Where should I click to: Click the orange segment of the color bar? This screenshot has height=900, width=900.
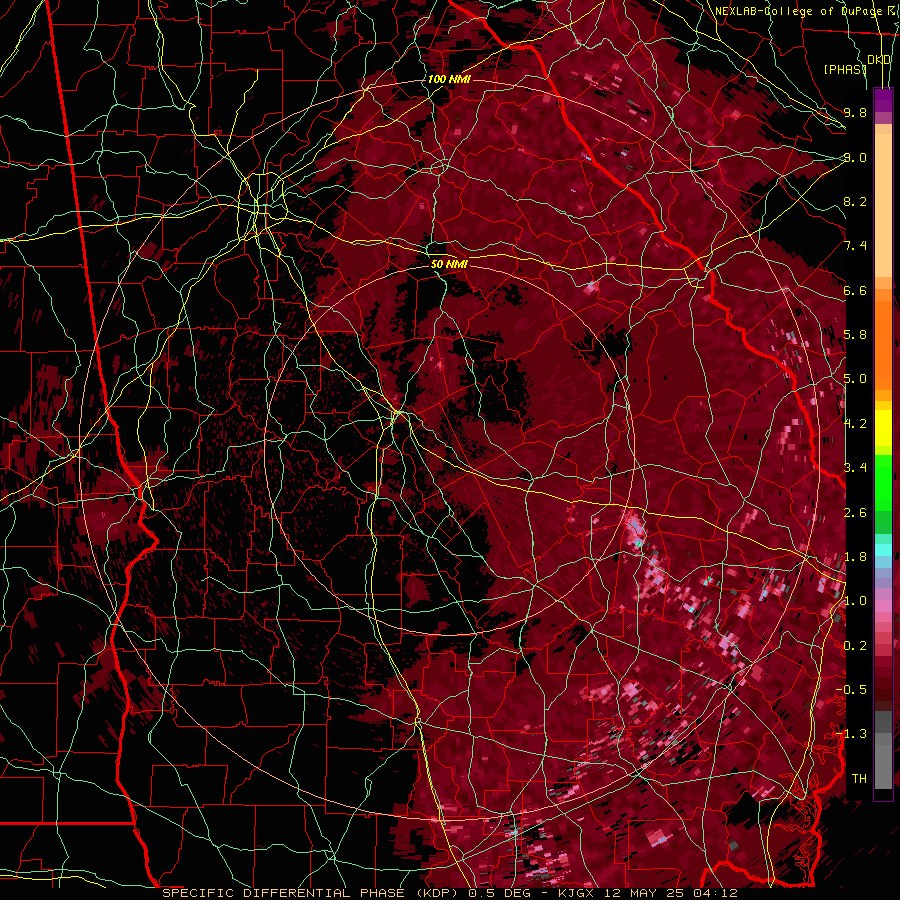(883, 339)
